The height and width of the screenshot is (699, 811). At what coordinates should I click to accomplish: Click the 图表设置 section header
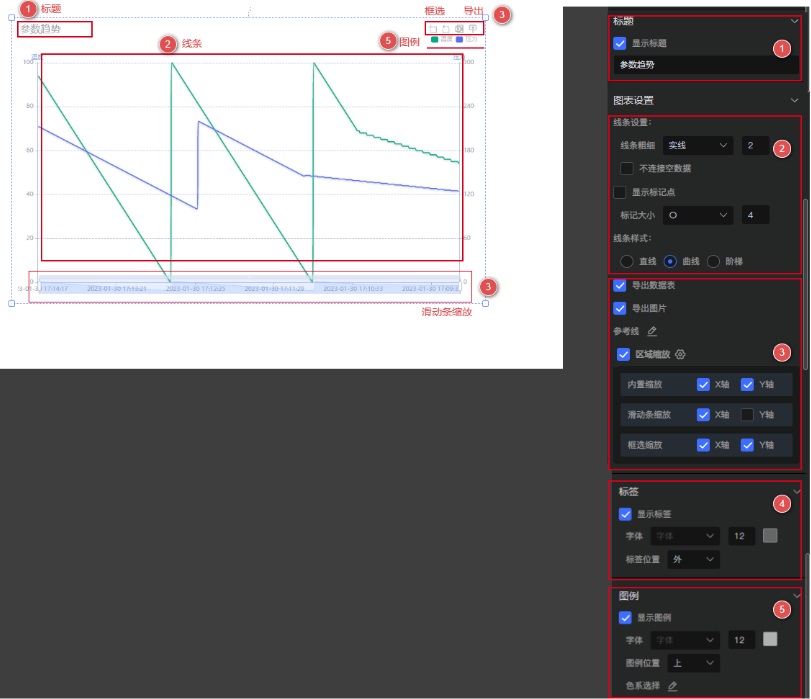point(634,100)
